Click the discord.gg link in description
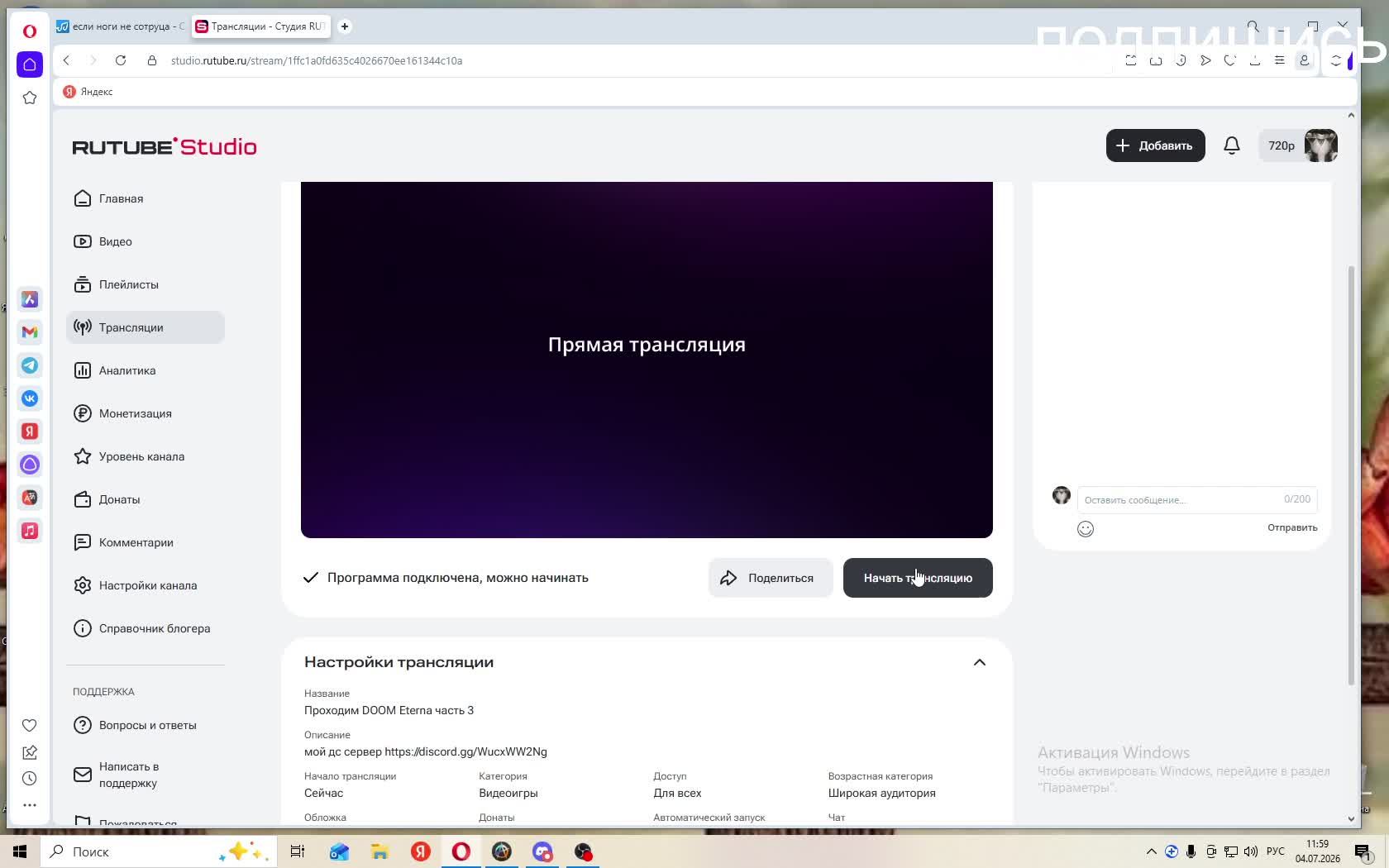Screen dimensions: 1389x868 (465, 751)
